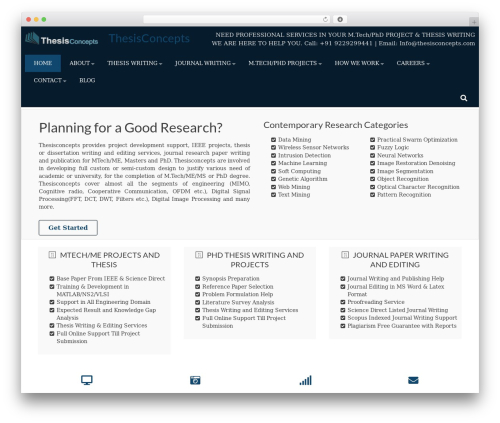This screenshot has width=500, height=423.
Task: Click the monitor icon at page bottom
Action: [x=87, y=380]
